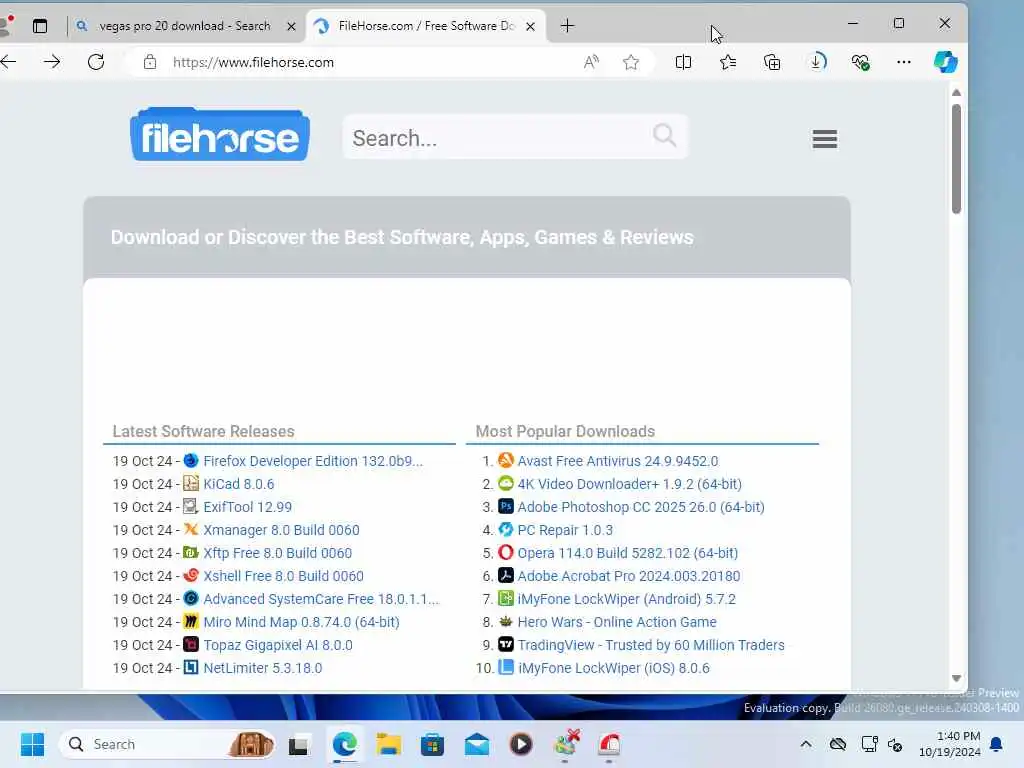Open Xftp Free 8.0 Build 0060
Viewport: 1024px width, 768px height.
(x=278, y=553)
